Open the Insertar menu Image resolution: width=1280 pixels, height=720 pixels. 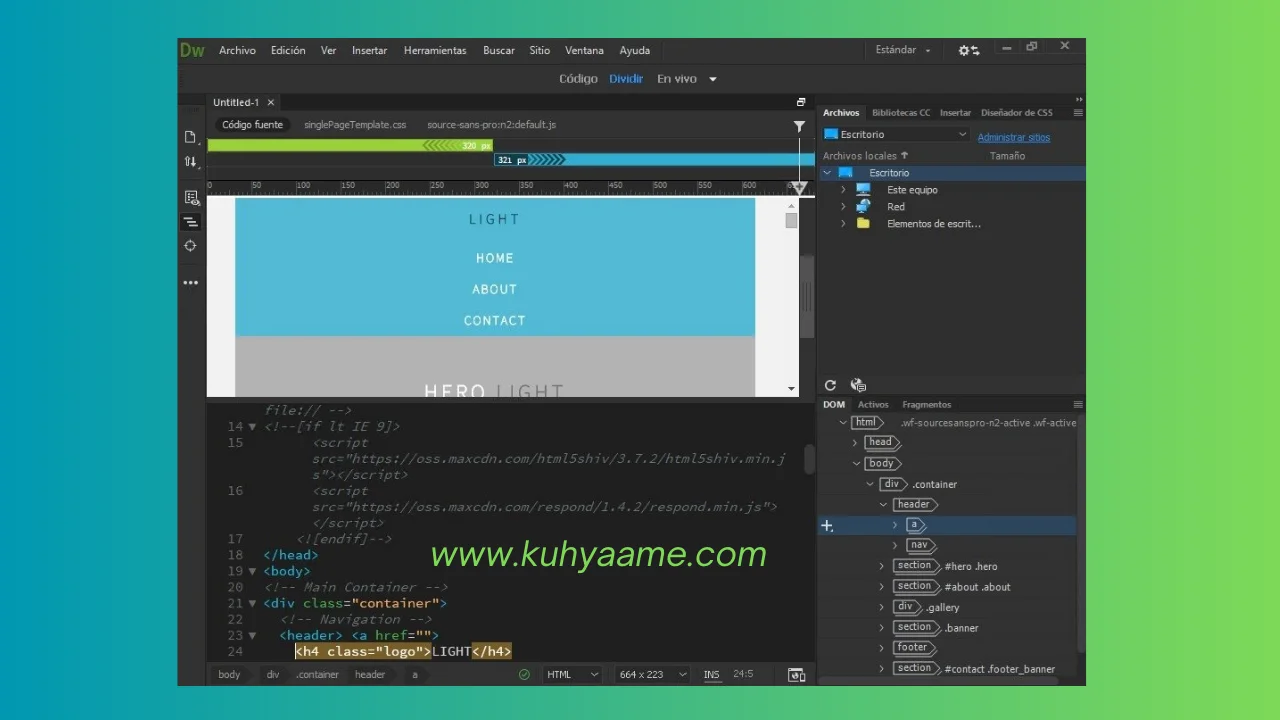pyautogui.click(x=369, y=50)
